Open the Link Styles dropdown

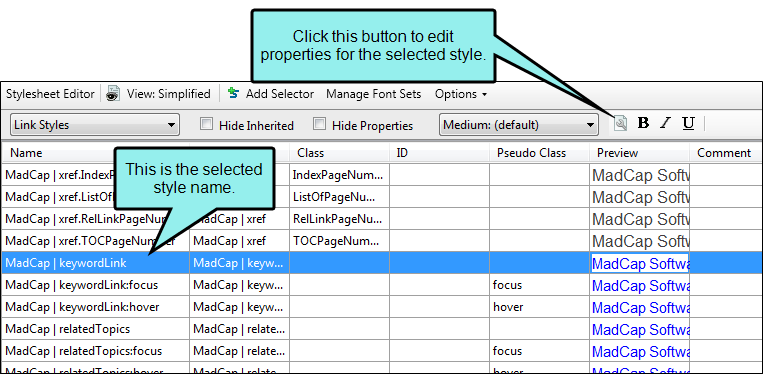click(x=95, y=125)
